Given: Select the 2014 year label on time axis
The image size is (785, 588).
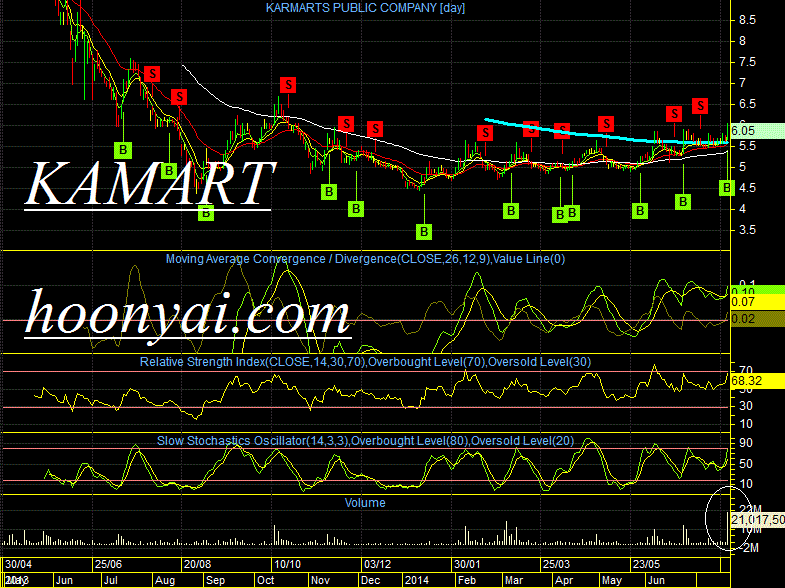Looking at the screenshot, I should (x=417, y=580).
